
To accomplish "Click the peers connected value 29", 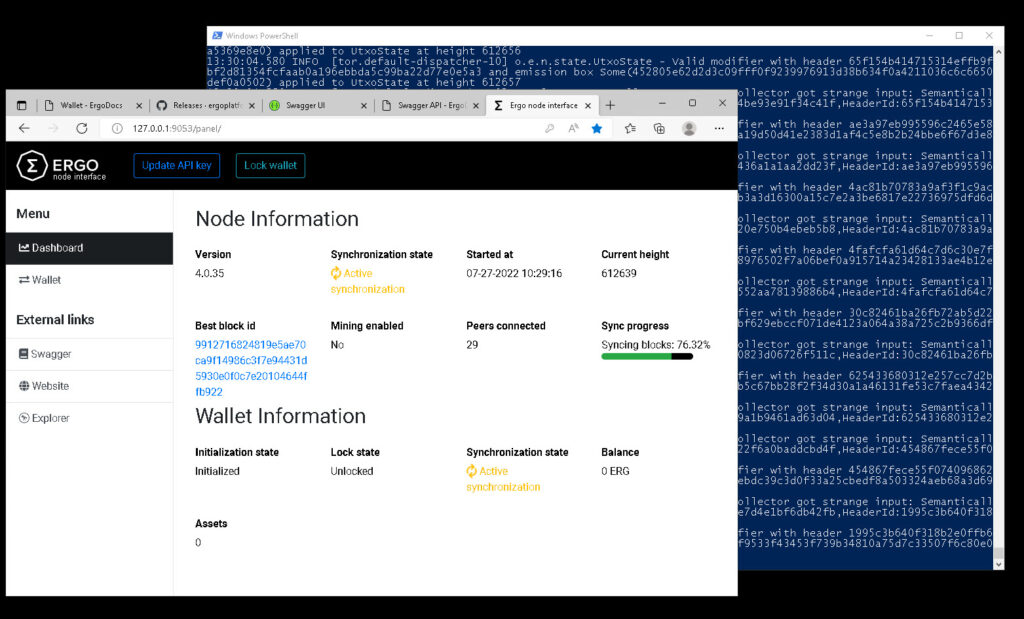I will [472, 344].
